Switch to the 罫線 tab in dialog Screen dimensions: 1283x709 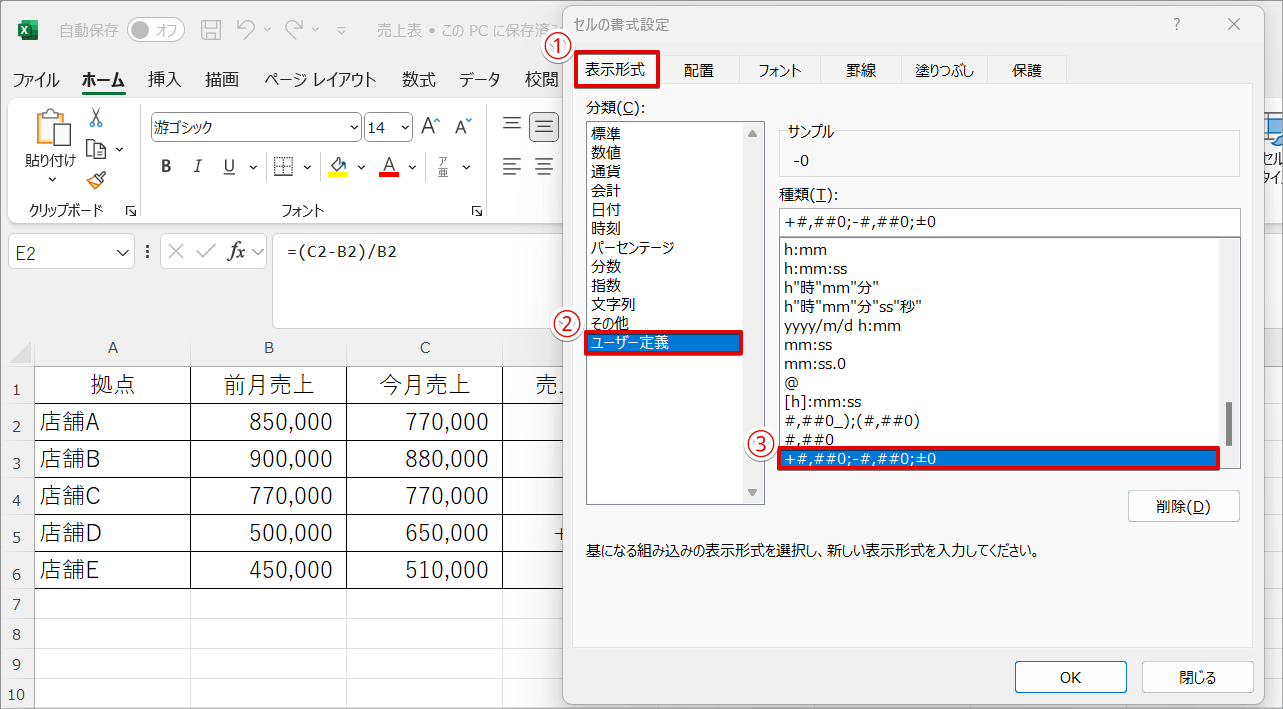[x=861, y=70]
